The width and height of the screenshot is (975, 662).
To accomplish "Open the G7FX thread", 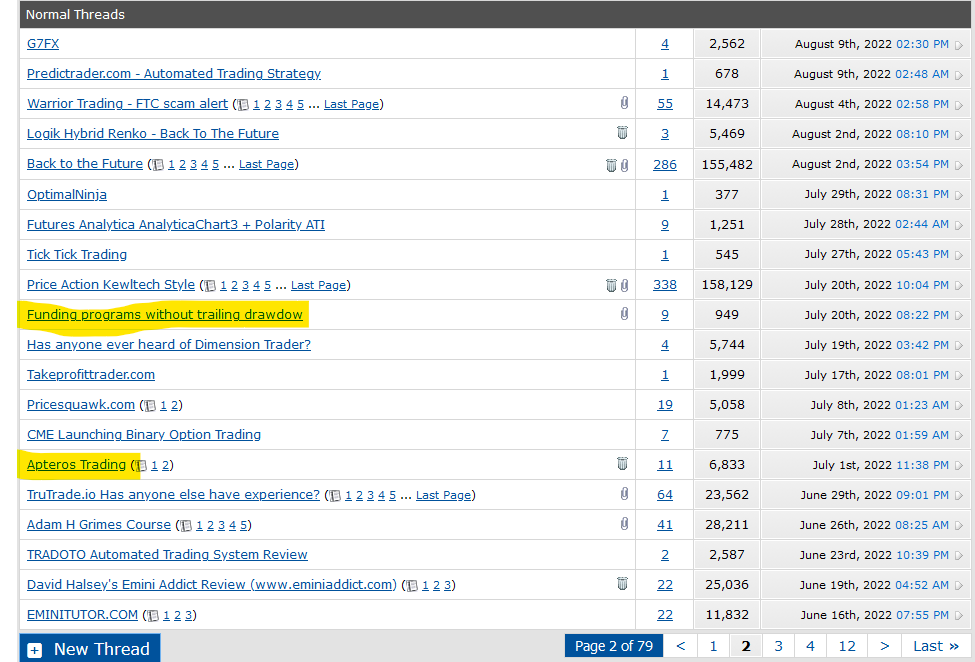I will coord(43,44).
